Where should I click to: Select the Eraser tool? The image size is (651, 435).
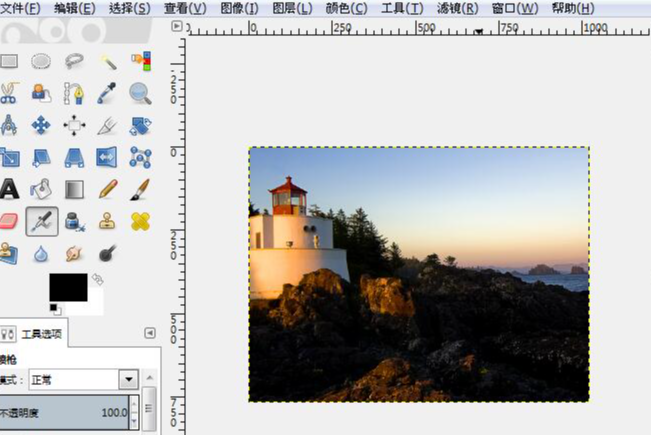click(x=9, y=220)
